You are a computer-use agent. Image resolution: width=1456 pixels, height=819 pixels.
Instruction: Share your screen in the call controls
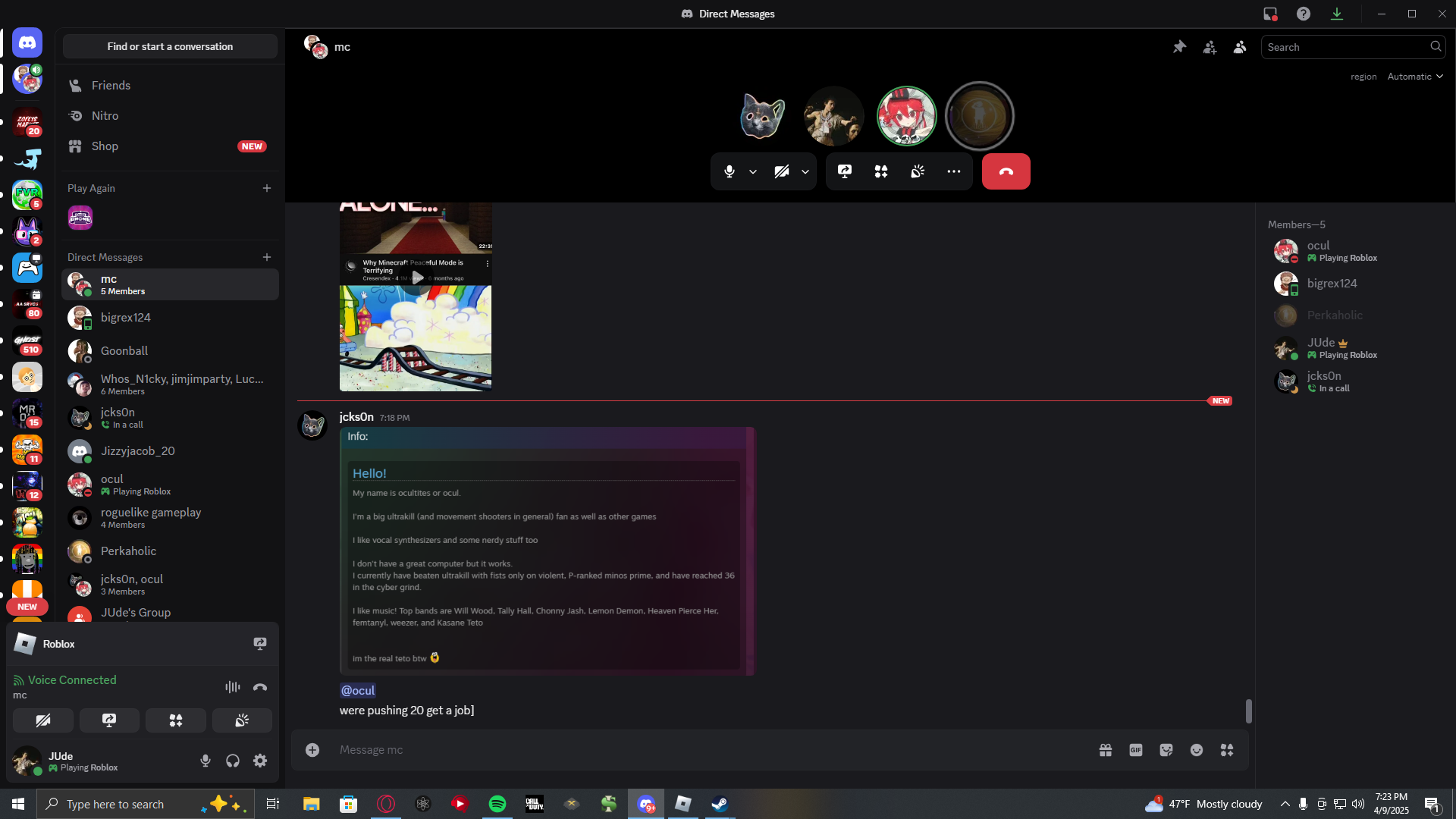[845, 171]
